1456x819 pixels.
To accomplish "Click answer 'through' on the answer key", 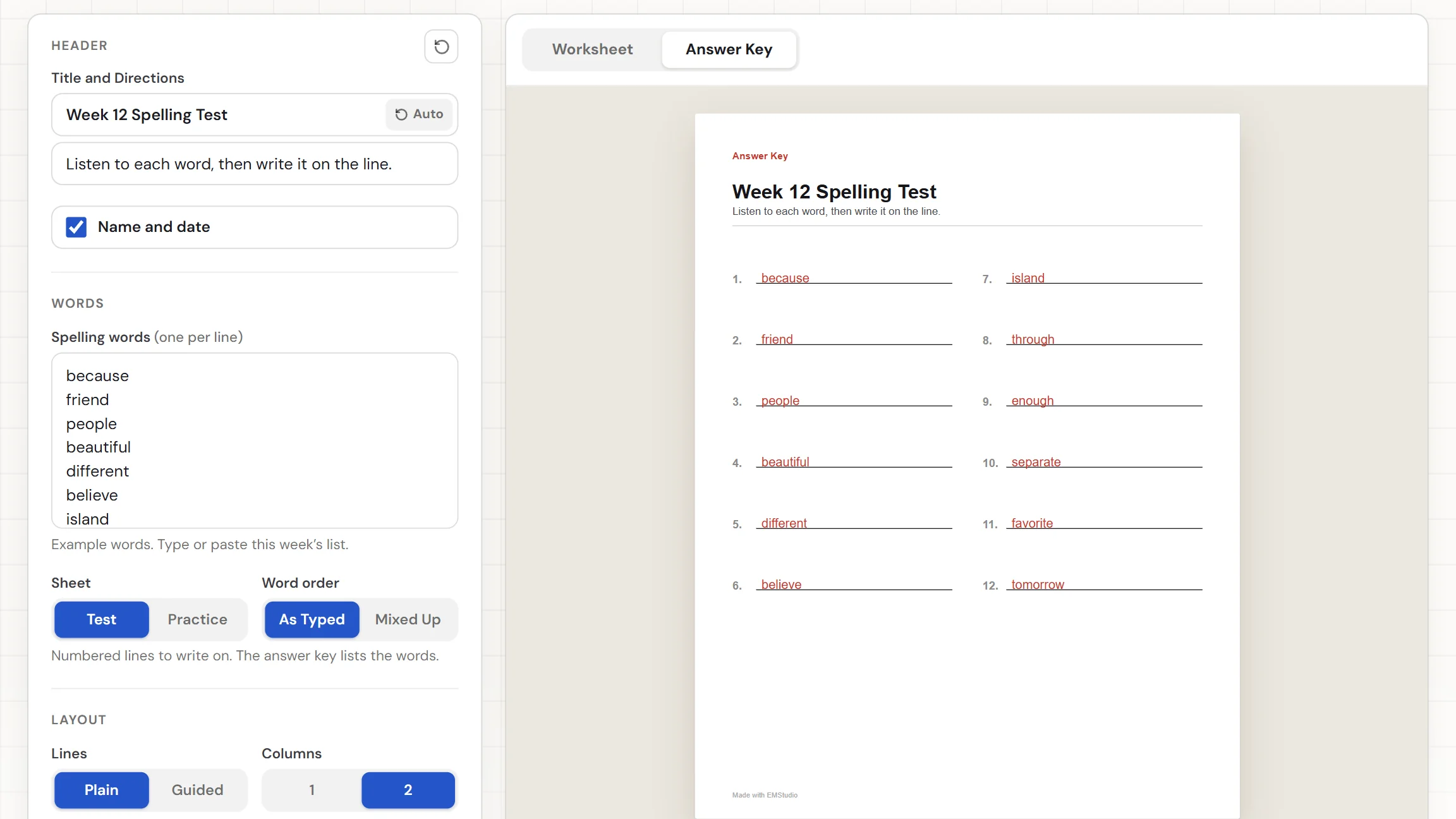I will click(1033, 339).
